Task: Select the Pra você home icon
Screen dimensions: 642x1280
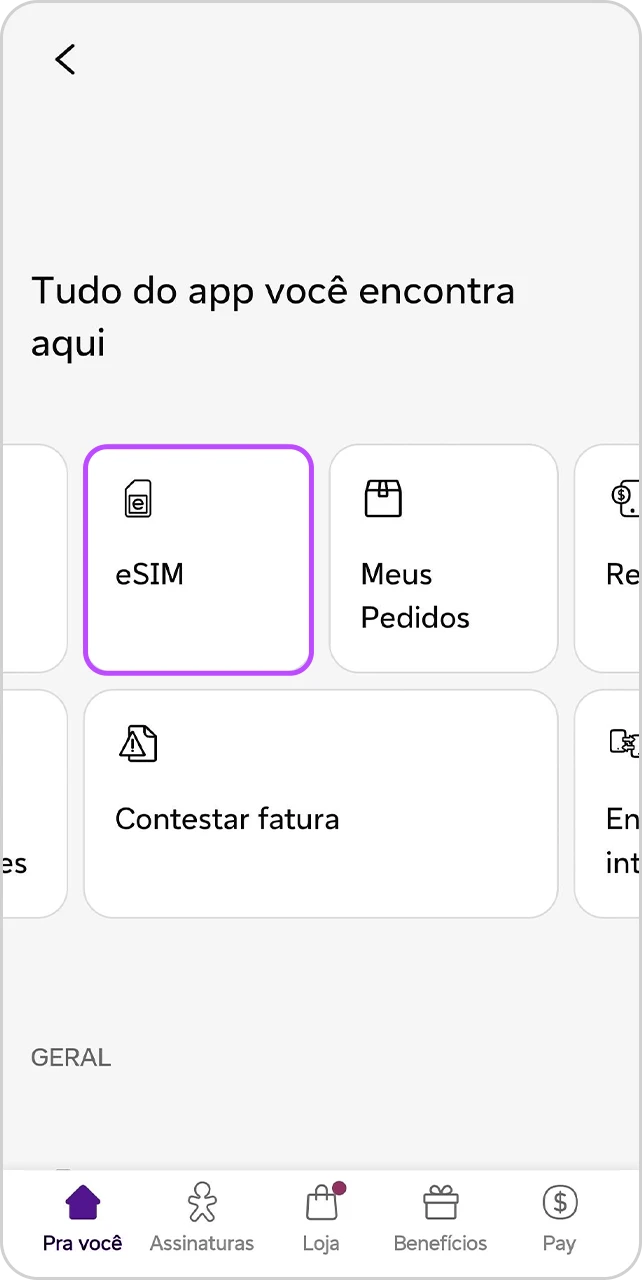Action: coord(82,1203)
